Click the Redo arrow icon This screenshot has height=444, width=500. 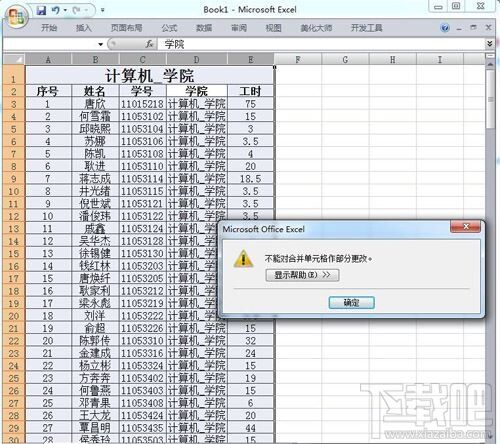[76, 10]
